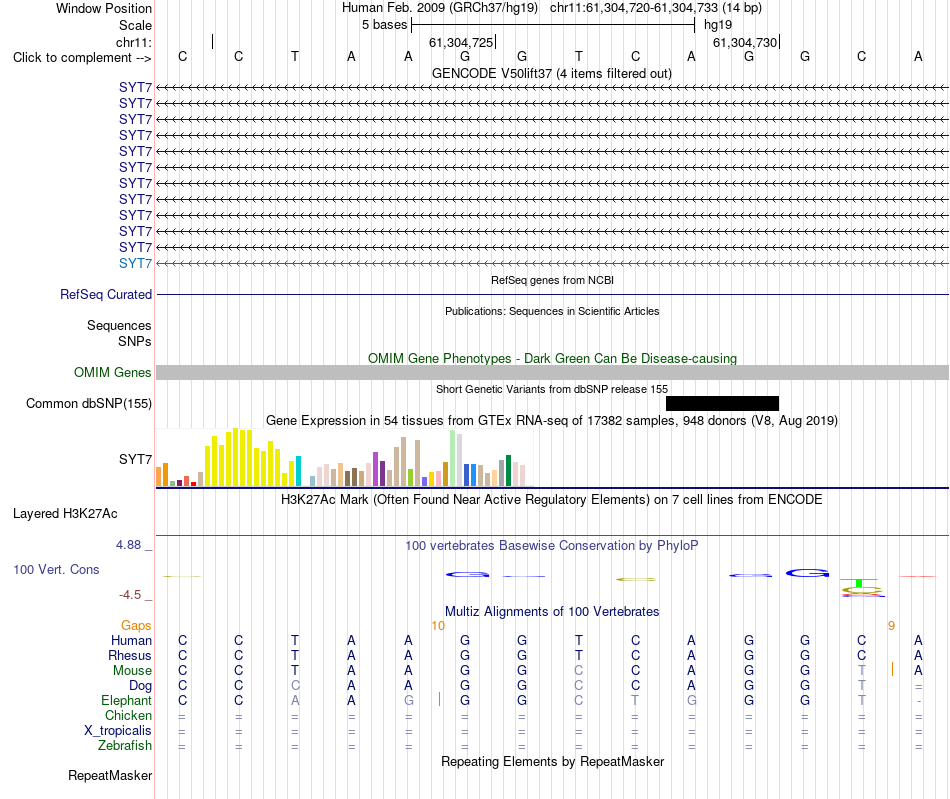Click the cyan bar in the GTEx expression chart
This screenshot has height=799, width=950.
tap(298, 471)
